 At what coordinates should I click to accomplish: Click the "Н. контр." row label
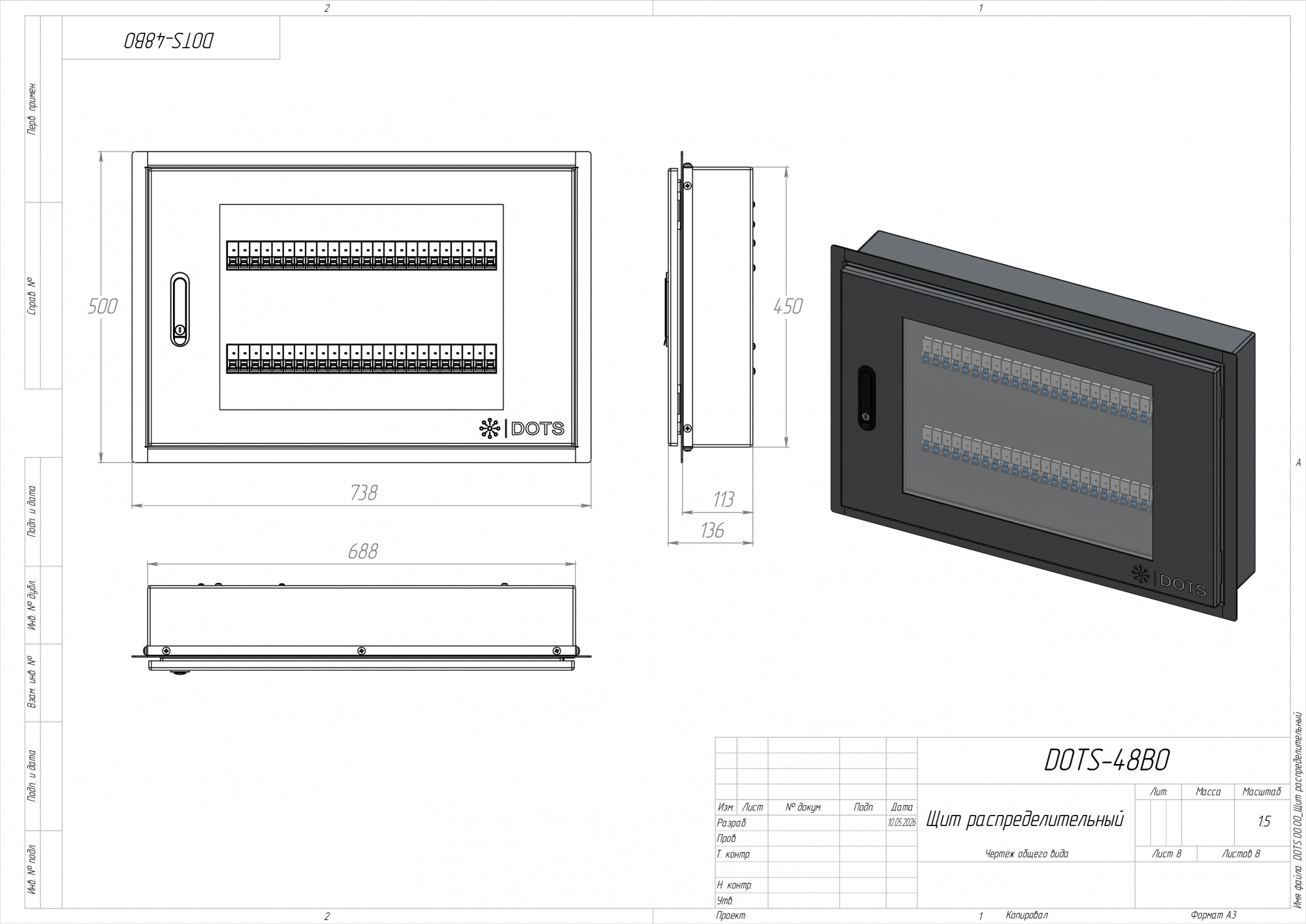[734, 885]
